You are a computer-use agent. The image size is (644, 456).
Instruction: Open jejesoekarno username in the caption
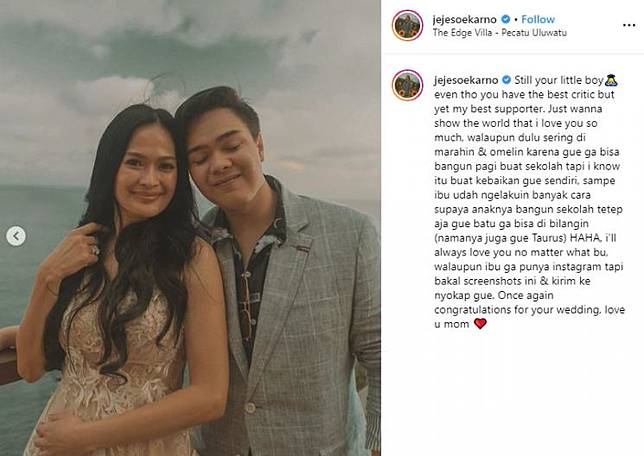click(x=466, y=80)
